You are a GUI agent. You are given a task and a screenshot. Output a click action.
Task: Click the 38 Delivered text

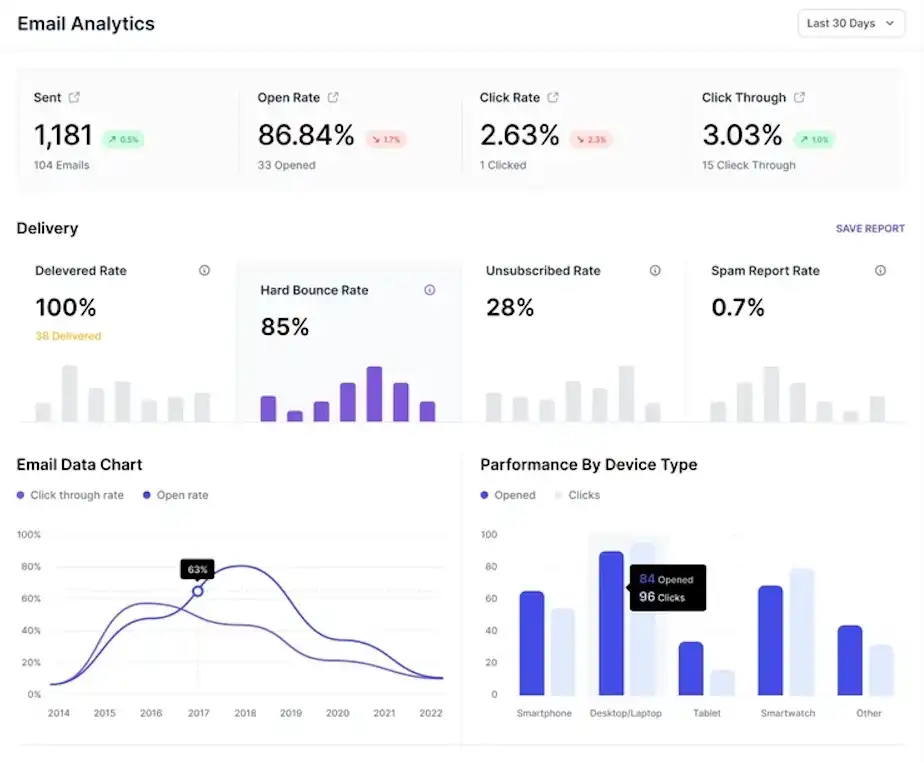pos(68,336)
